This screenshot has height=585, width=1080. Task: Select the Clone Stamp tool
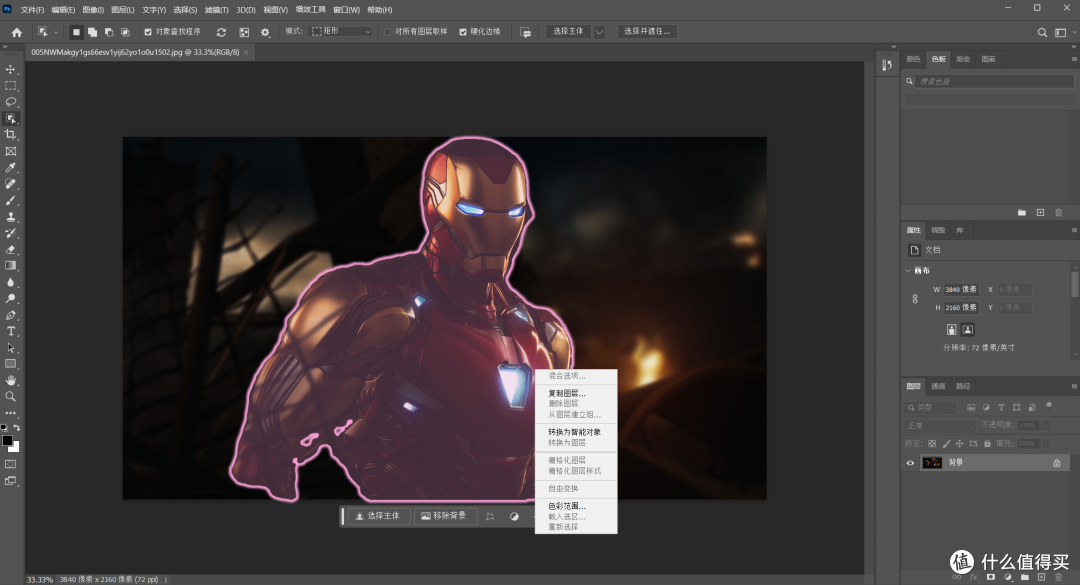[x=10, y=217]
